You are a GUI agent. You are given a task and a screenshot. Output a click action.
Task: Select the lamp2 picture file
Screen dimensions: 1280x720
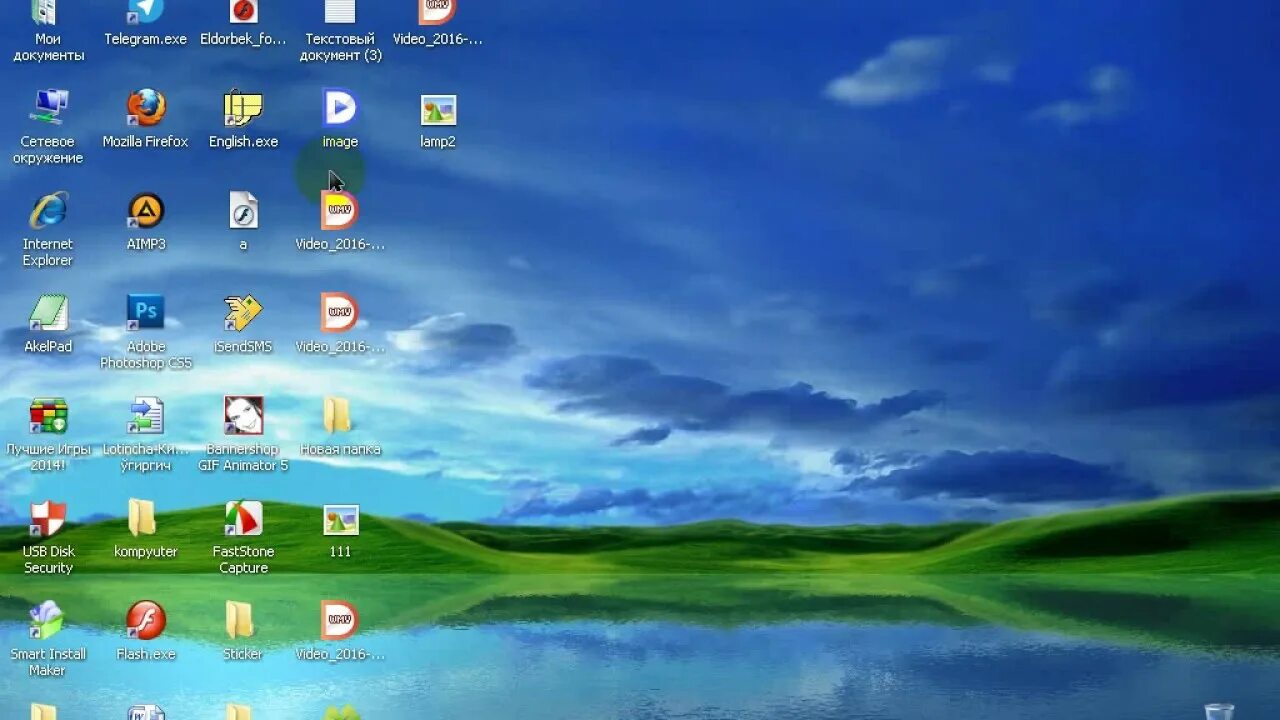pyautogui.click(x=438, y=119)
